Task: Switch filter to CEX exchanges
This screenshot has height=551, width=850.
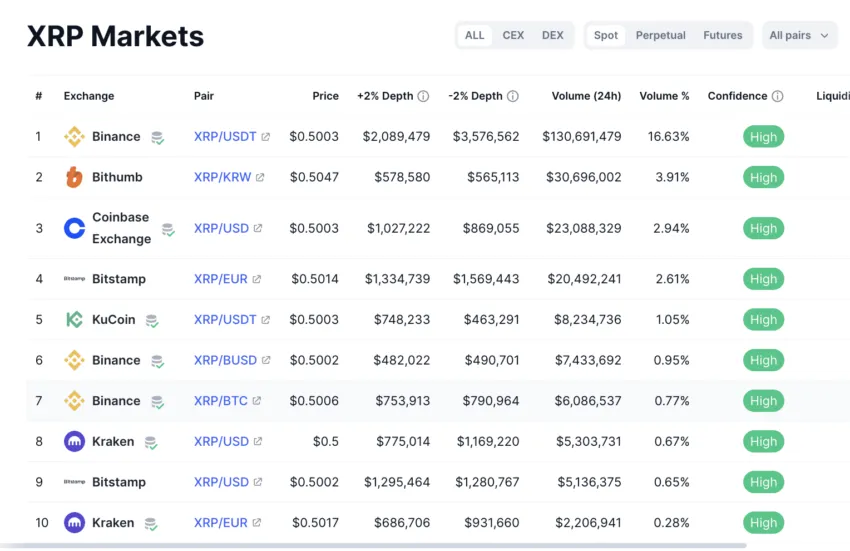Action: tap(513, 35)
